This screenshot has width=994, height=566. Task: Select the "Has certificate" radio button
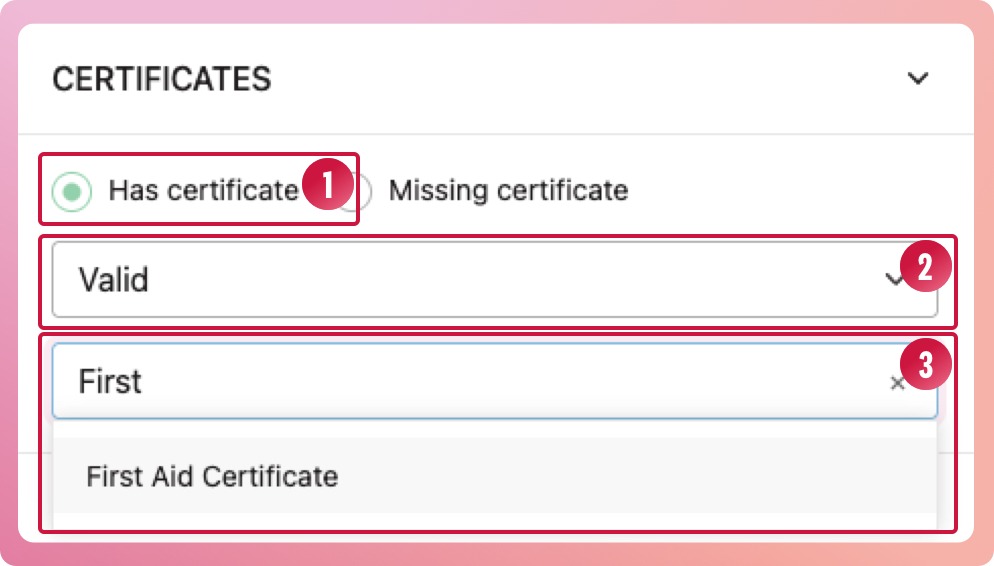click(72, 190)
